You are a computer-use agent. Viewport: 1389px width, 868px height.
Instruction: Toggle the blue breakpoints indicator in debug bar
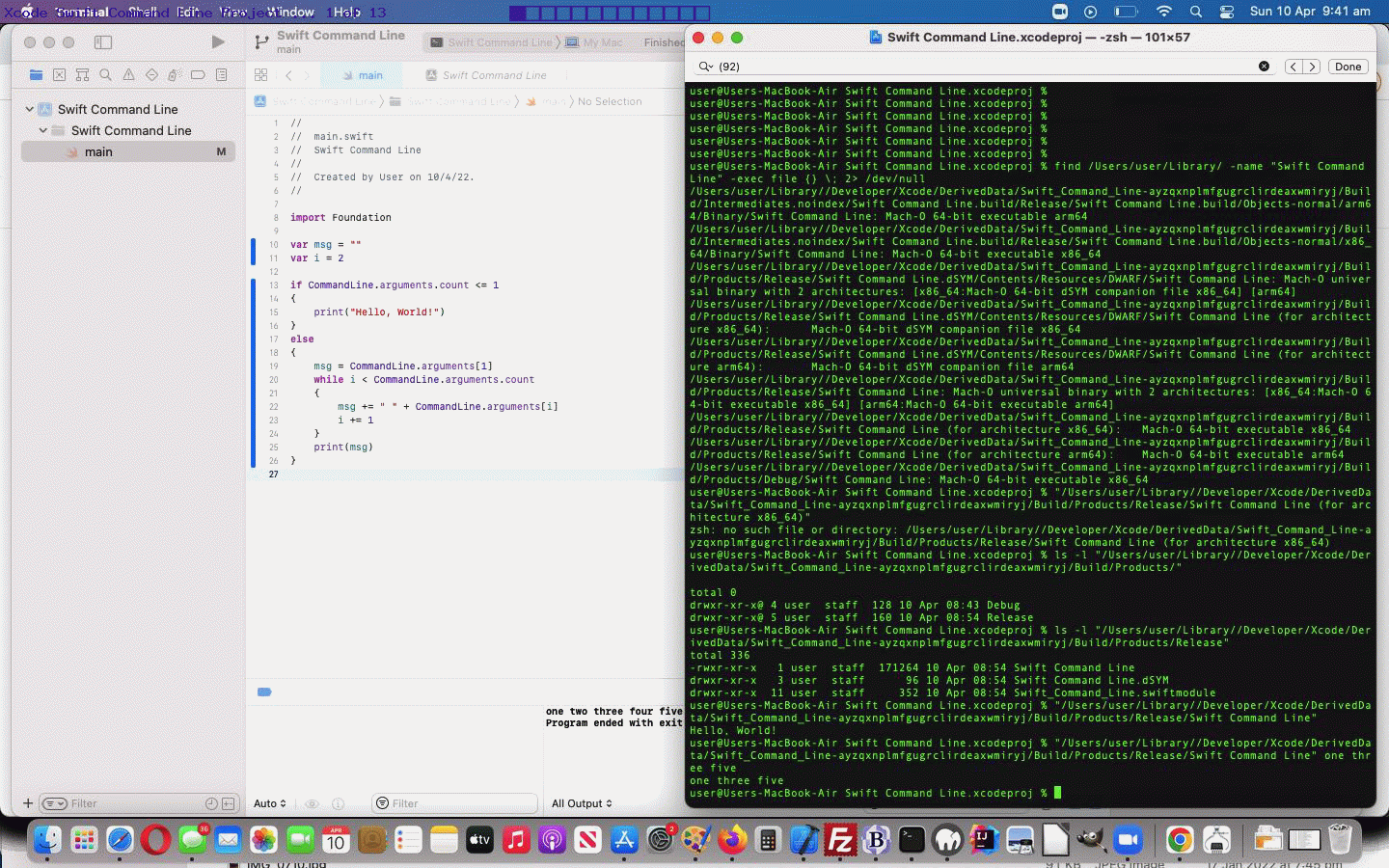pos(264,692)
